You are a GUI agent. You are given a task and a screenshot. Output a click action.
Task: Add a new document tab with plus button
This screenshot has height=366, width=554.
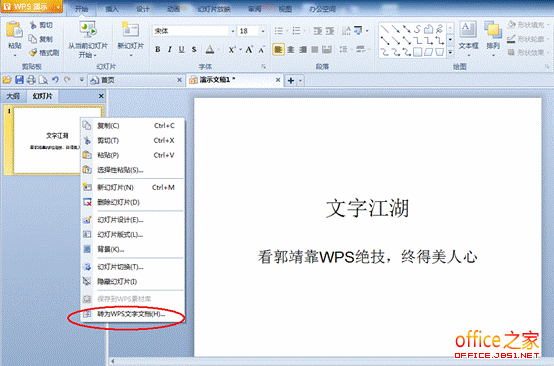point(291,81)
